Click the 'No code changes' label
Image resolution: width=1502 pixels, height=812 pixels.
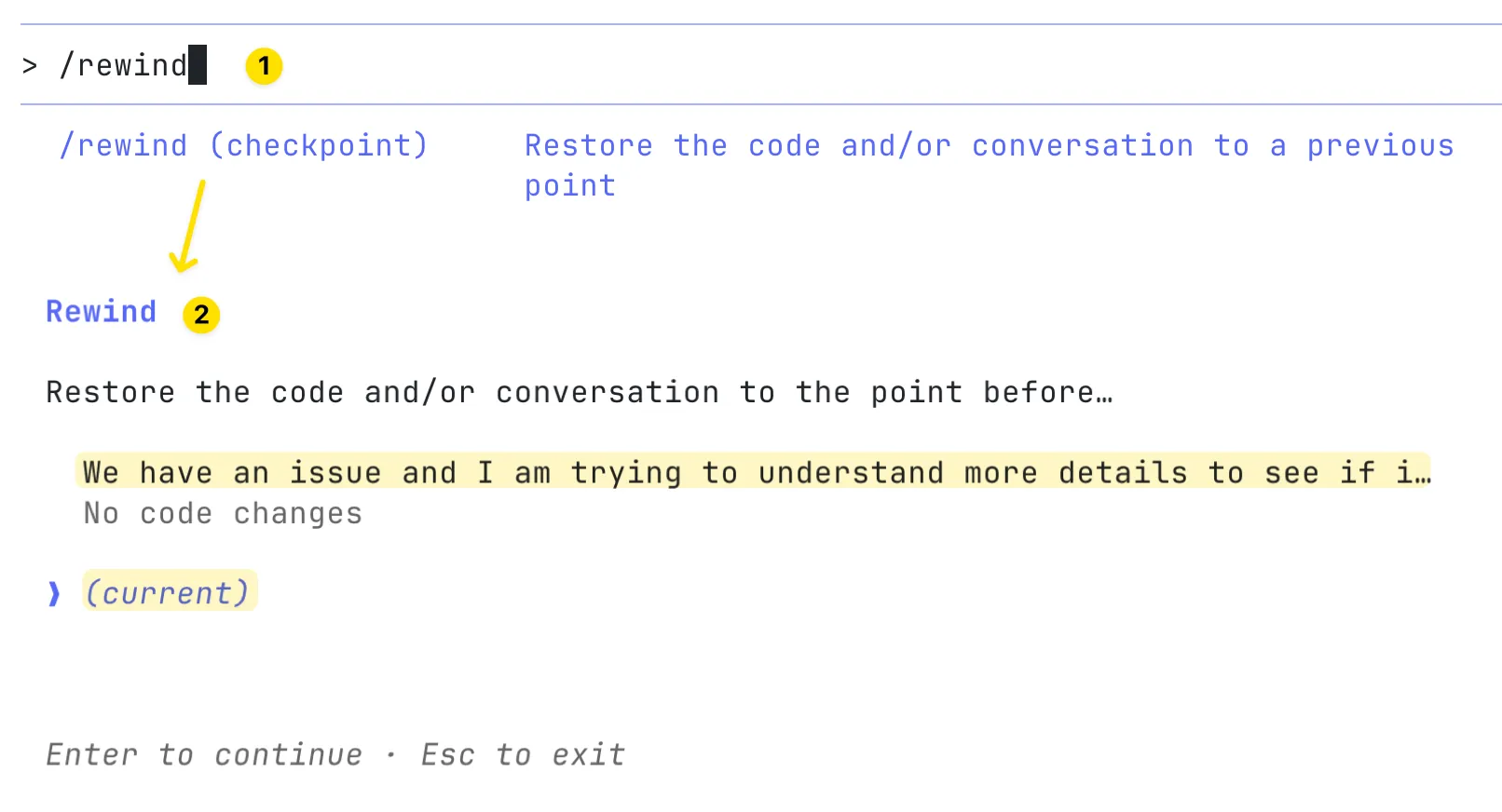pyautogui.click(x=223, y=514)
